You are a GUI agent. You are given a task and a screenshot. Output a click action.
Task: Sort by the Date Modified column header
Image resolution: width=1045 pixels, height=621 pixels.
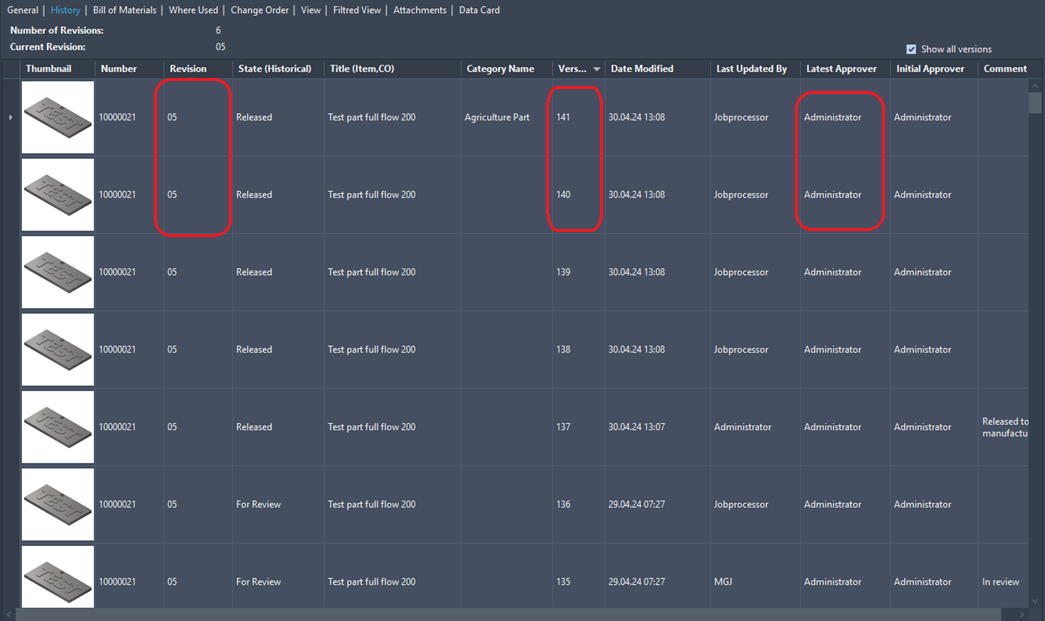click(x=640, y=68)
